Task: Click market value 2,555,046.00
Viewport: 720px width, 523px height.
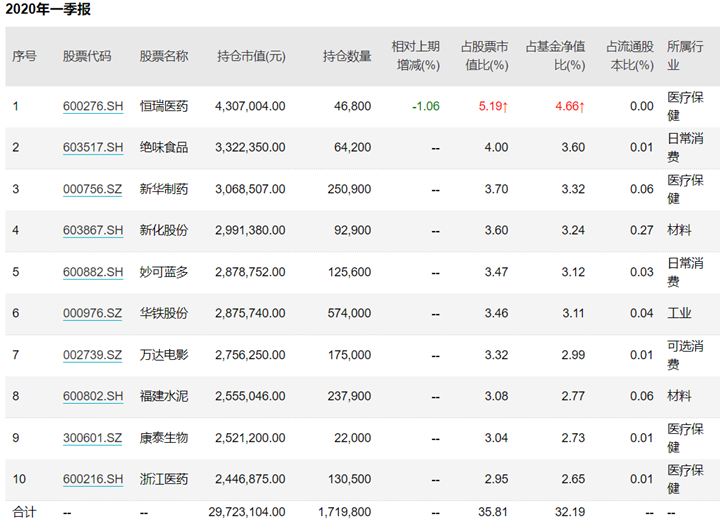Action: [x=250, y=396]
